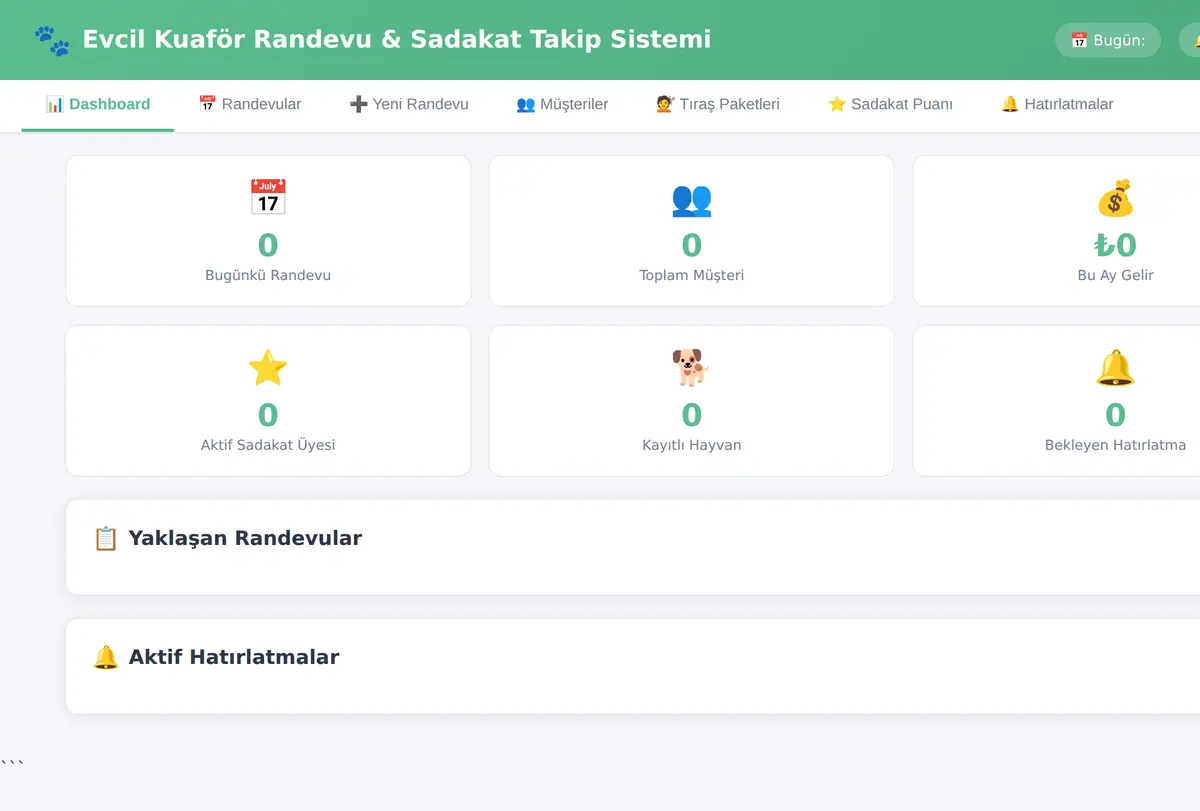Click the paw print logo icon
The width and height of the screenshot is (1200, 811).
point(52,40)
